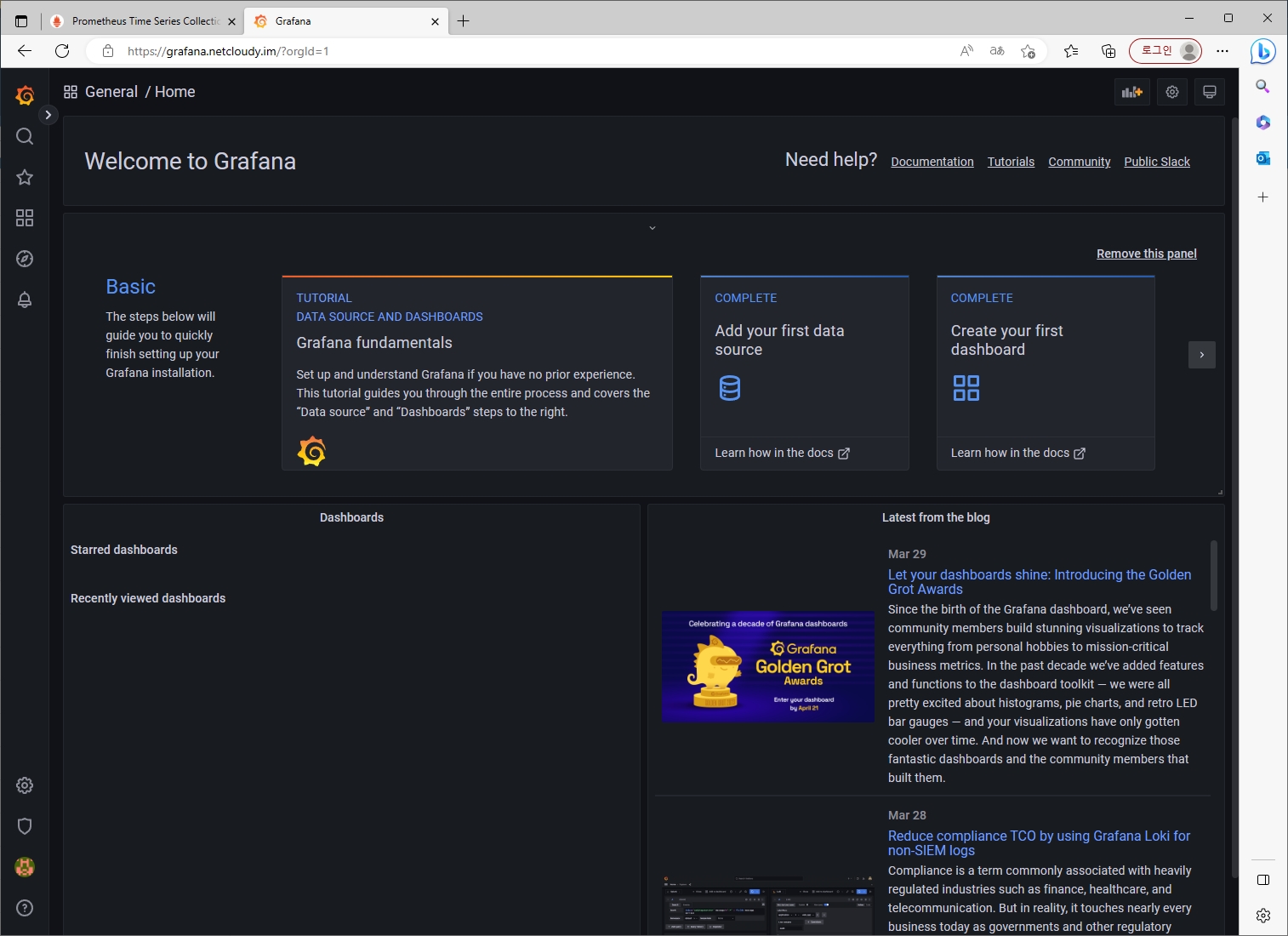
Task: Click the blog panel scrollbar
Action: click(x=1214, y=575)
